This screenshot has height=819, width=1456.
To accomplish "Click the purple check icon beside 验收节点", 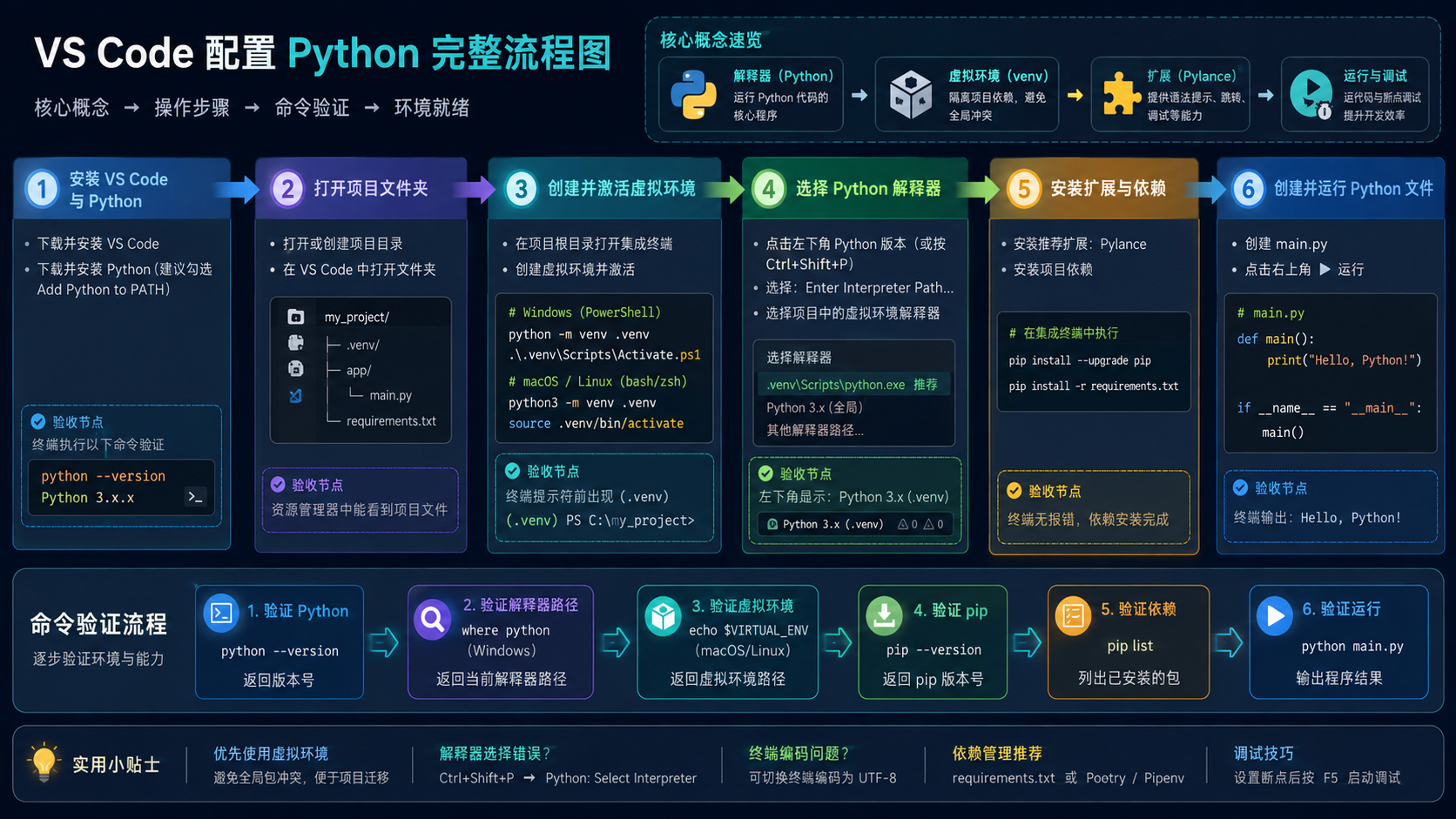I will pyautogui.click(x=278, y=485).
